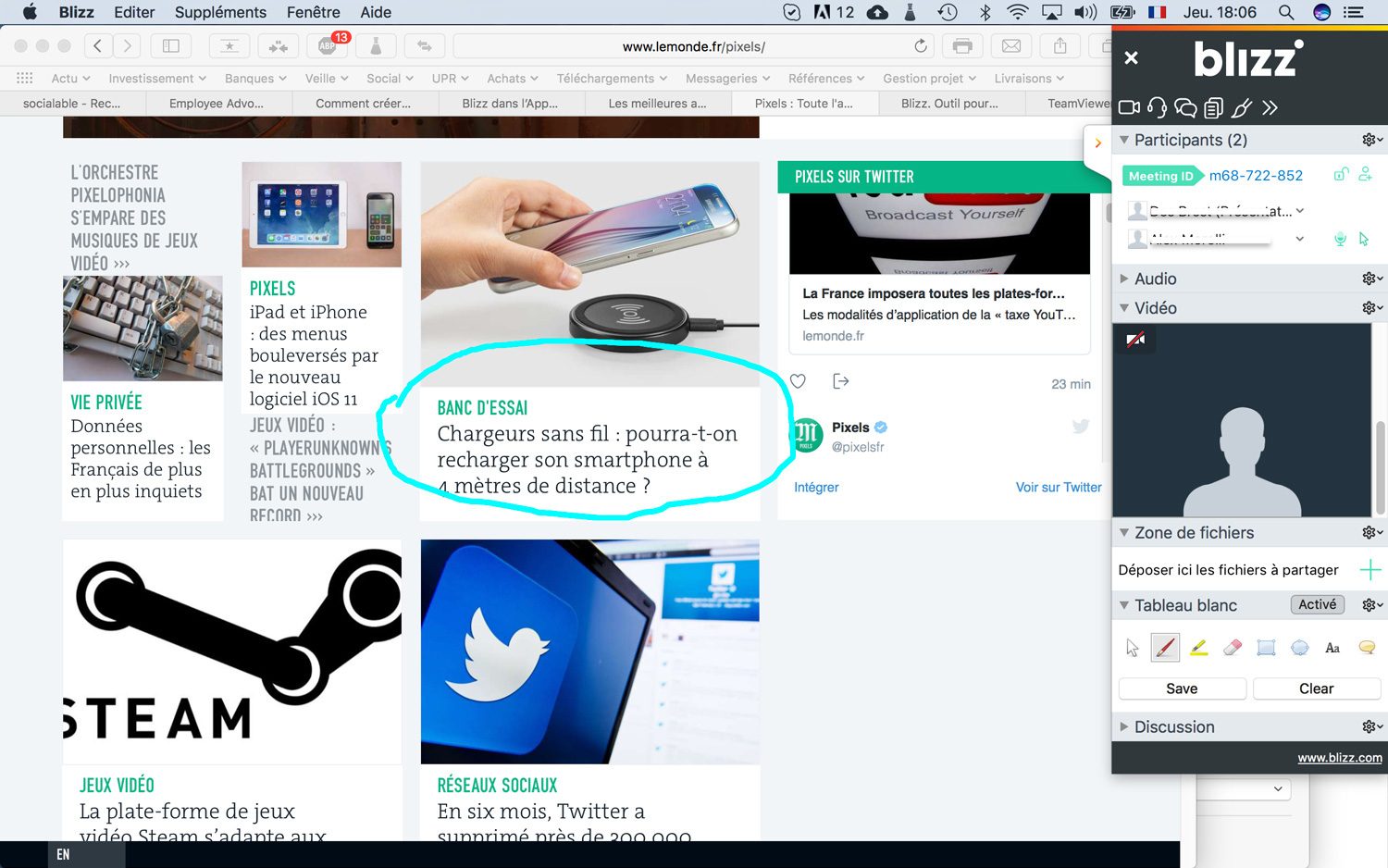Viewport: 1388px width, 868px height.
Task: Like the tweet with the heart icon
Action: point(798,381)
